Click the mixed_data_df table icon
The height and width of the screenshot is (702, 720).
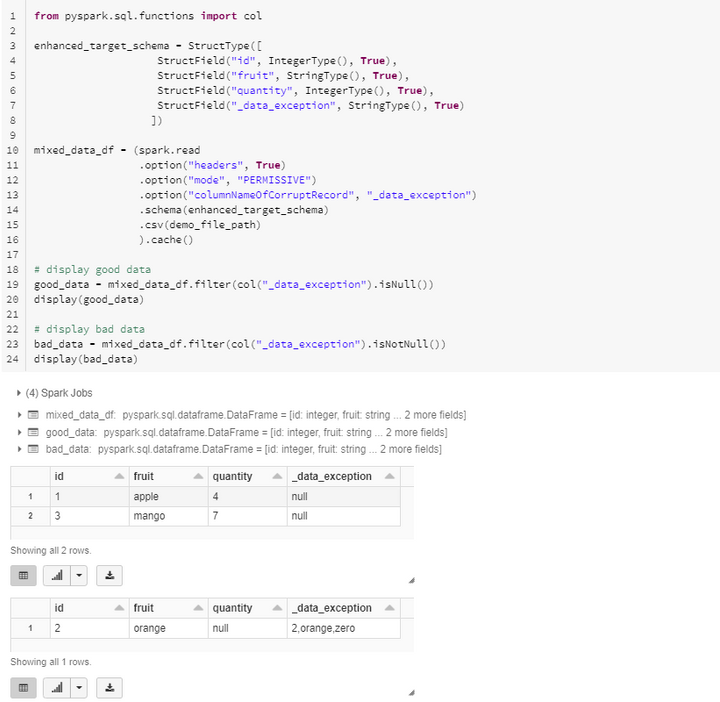(33, 415)
